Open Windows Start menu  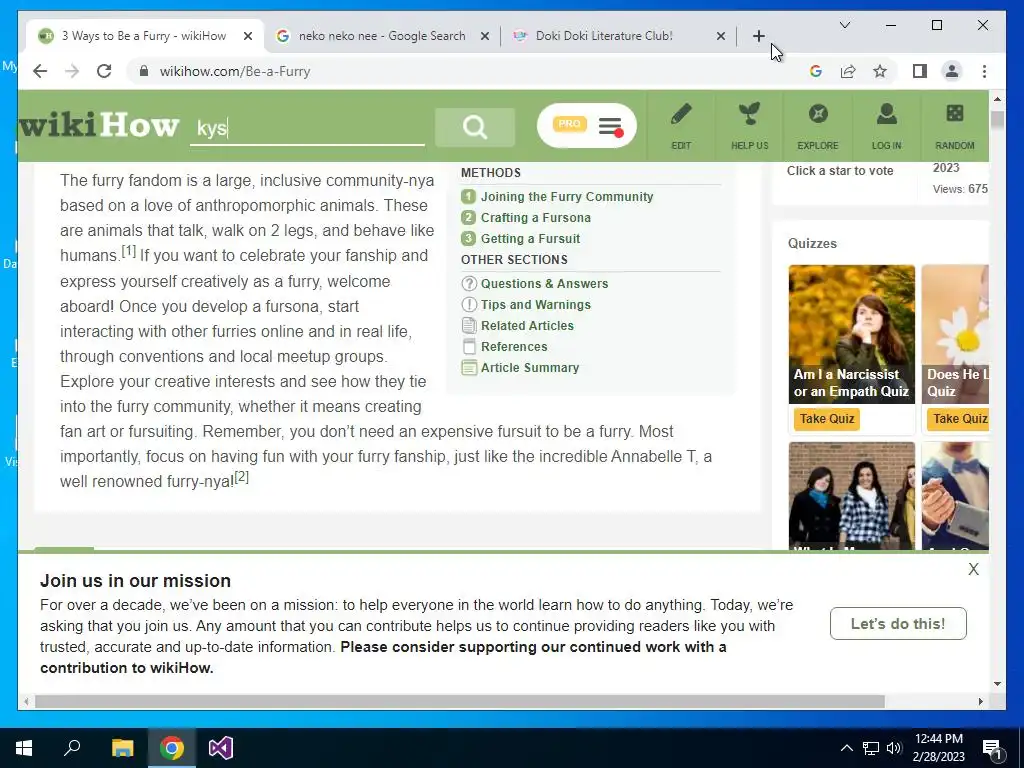24,748
